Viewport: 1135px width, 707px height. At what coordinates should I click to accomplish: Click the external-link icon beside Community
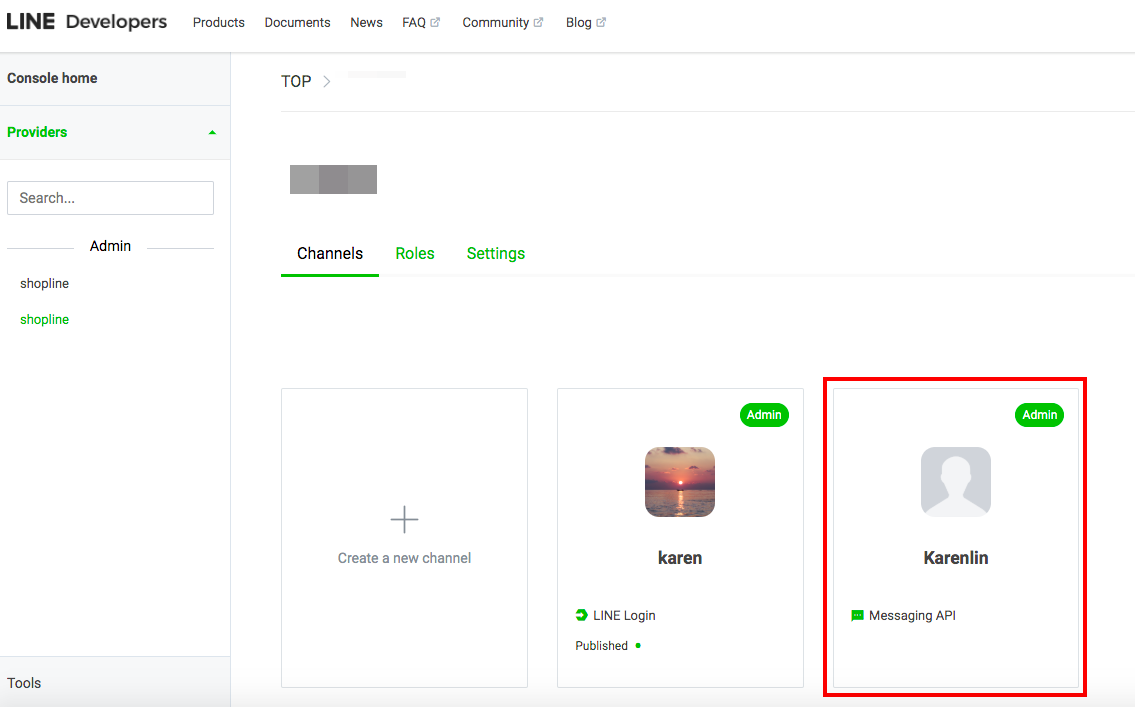(x=539, y=22)
